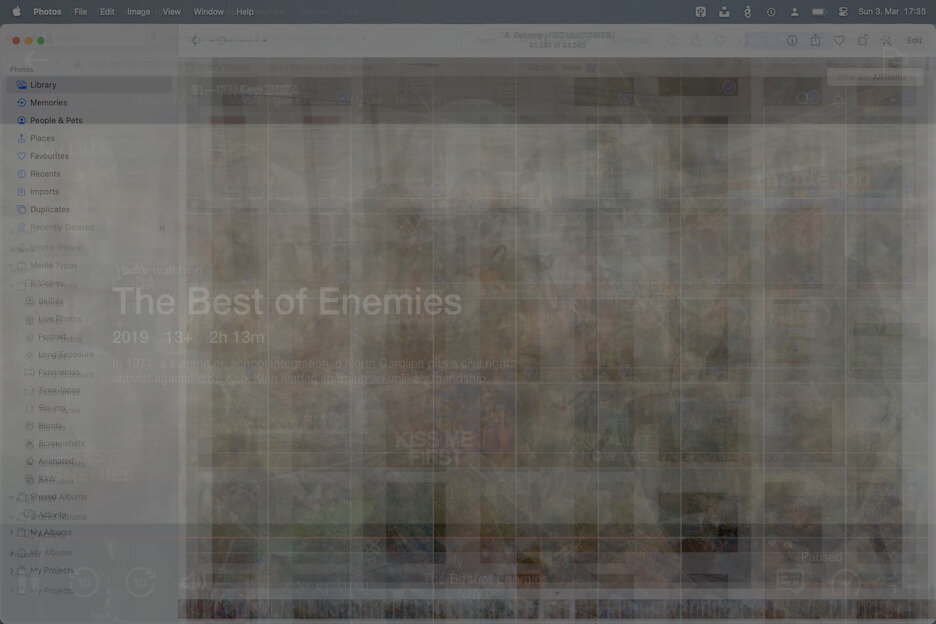
Task: Rotate the photo using the toolbar icon
Action: [x=863, y=41]
